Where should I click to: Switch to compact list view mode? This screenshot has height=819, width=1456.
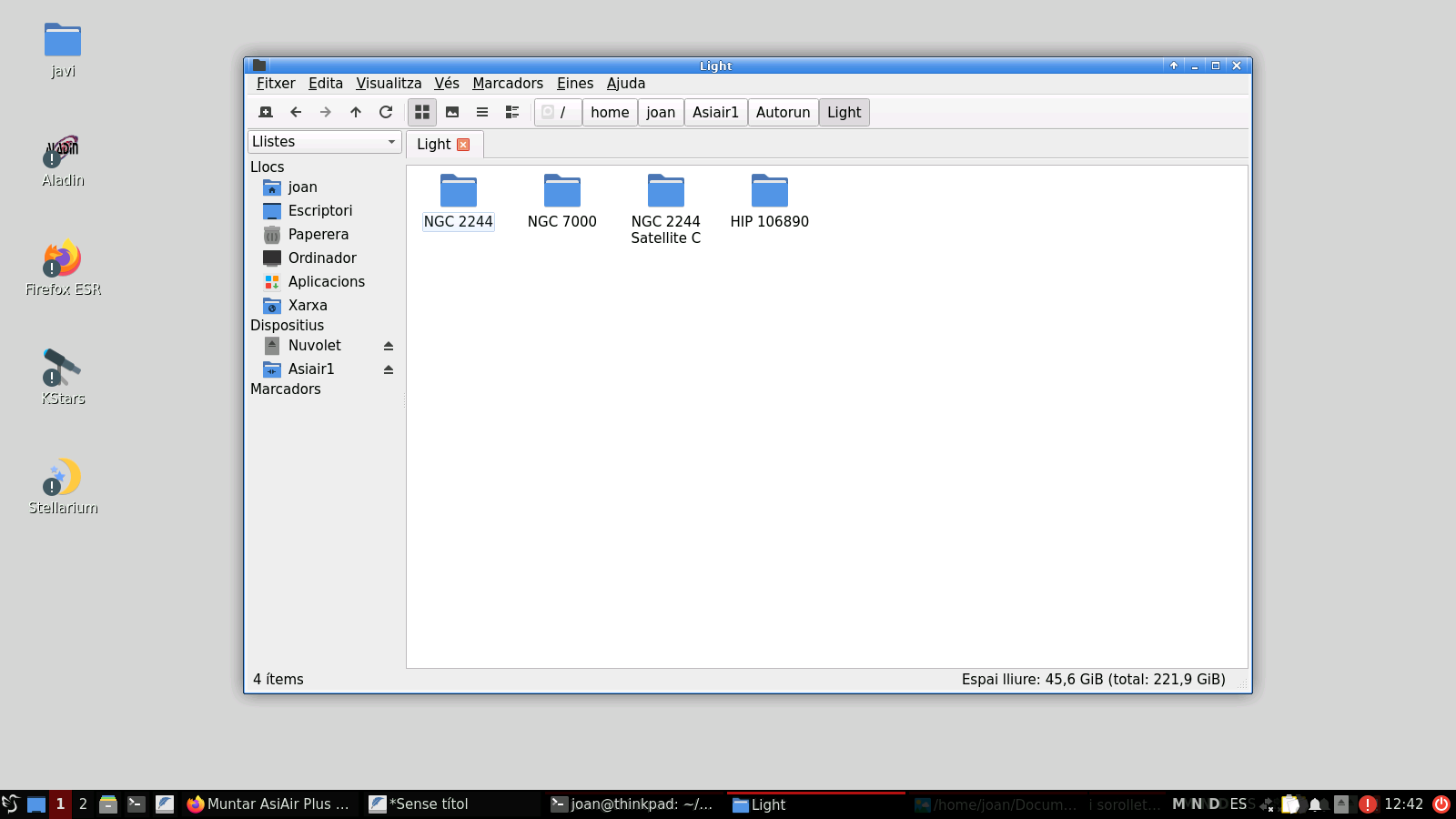482,112
